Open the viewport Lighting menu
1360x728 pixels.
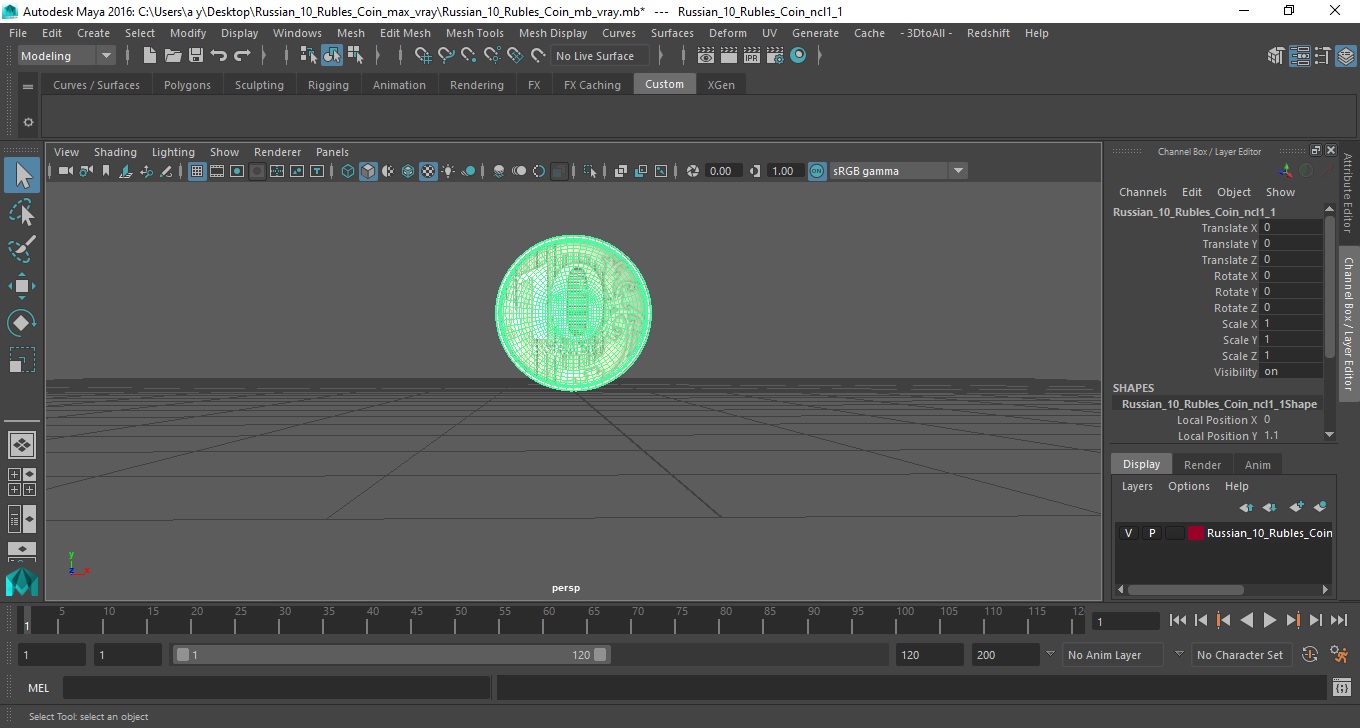point(173,152)
